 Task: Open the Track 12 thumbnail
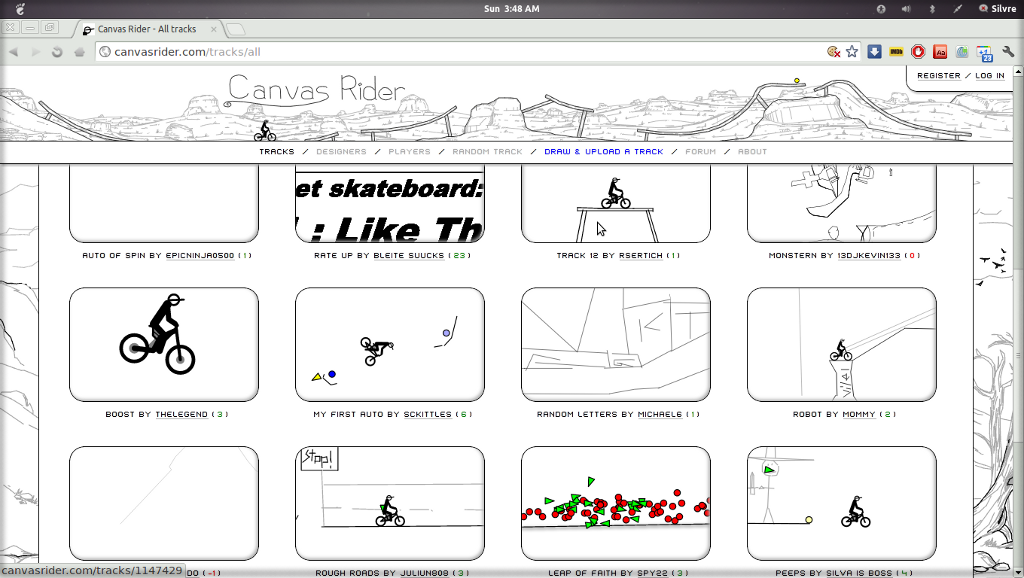click(x=616, y=203)
